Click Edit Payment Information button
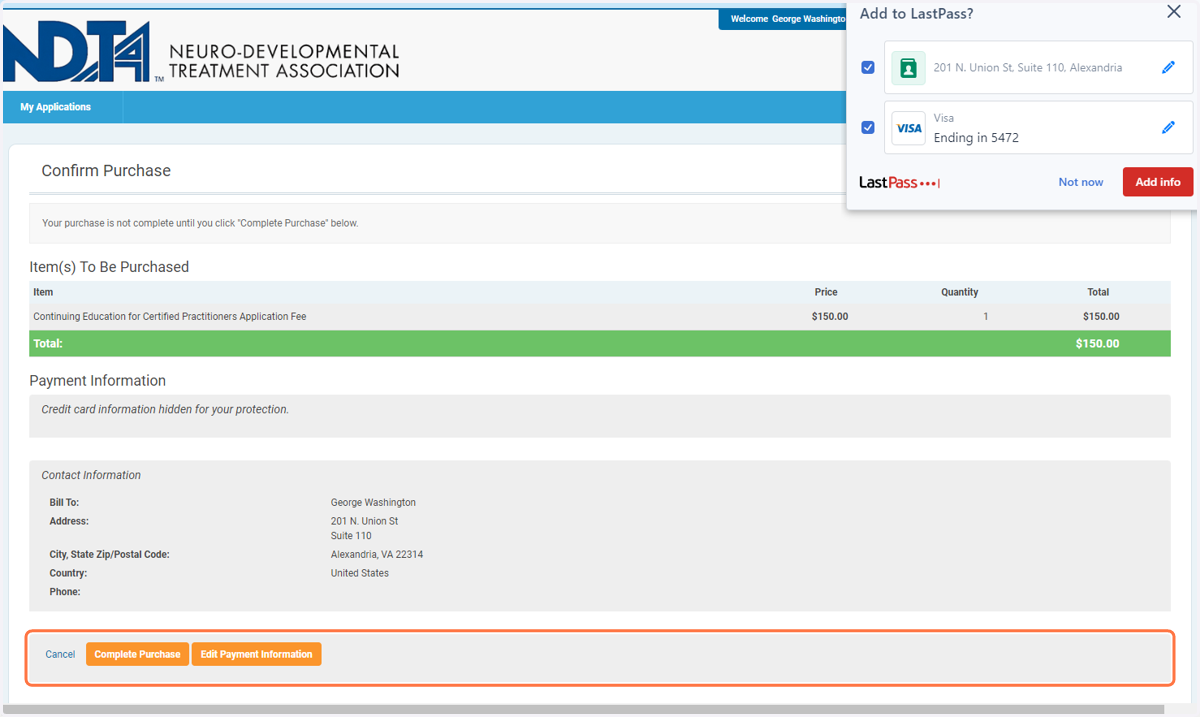Viewport: 1200px width, 717px height. point(256,654)
